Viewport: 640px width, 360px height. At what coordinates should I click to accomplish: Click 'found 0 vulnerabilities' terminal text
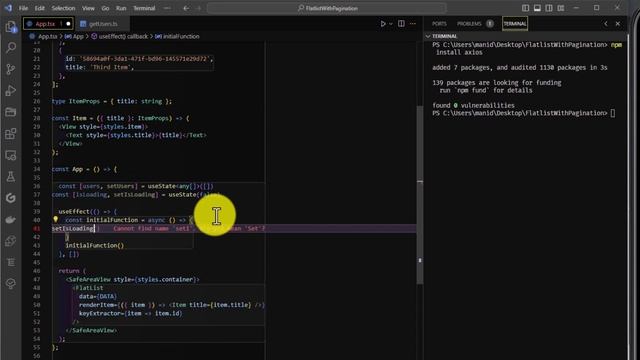click(x=473, y=105)
